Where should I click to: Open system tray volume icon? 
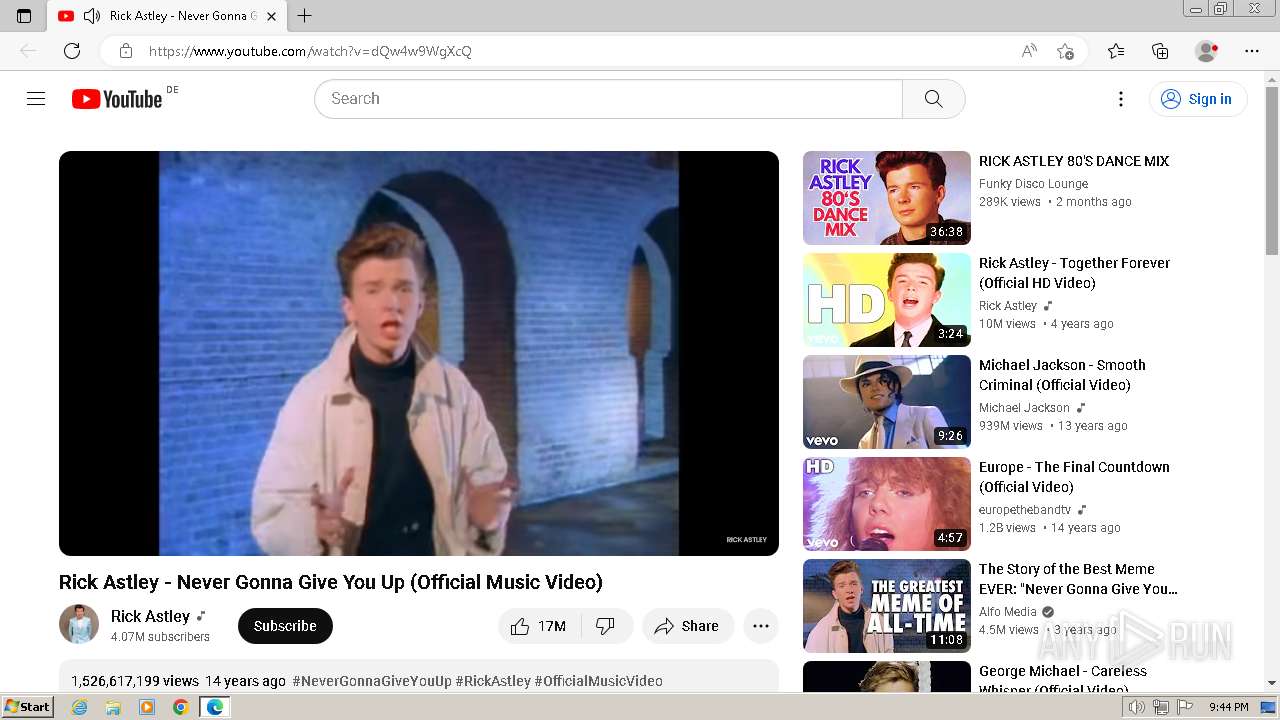pyautogui.click(x=1137, y=707)
